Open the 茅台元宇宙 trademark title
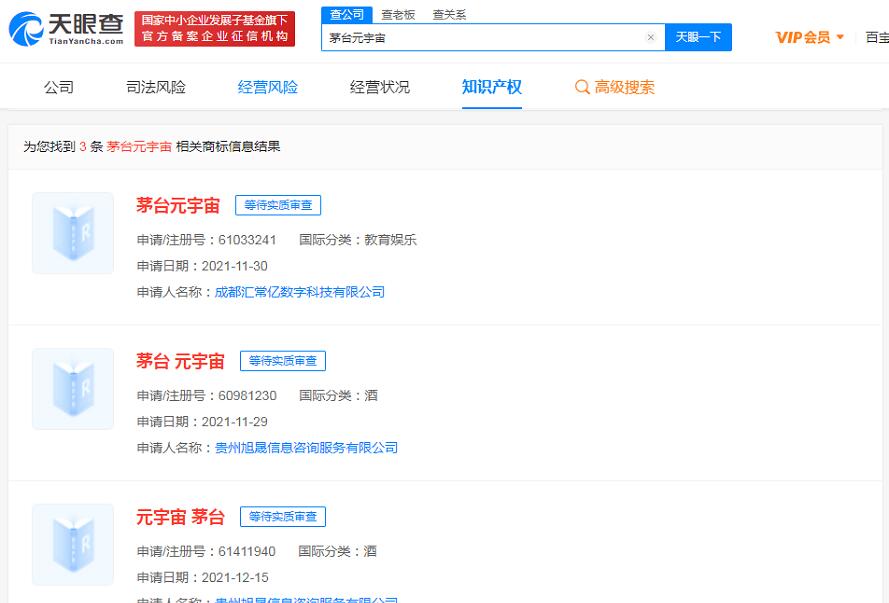The image size is (889, 603). tap(178, 205)
